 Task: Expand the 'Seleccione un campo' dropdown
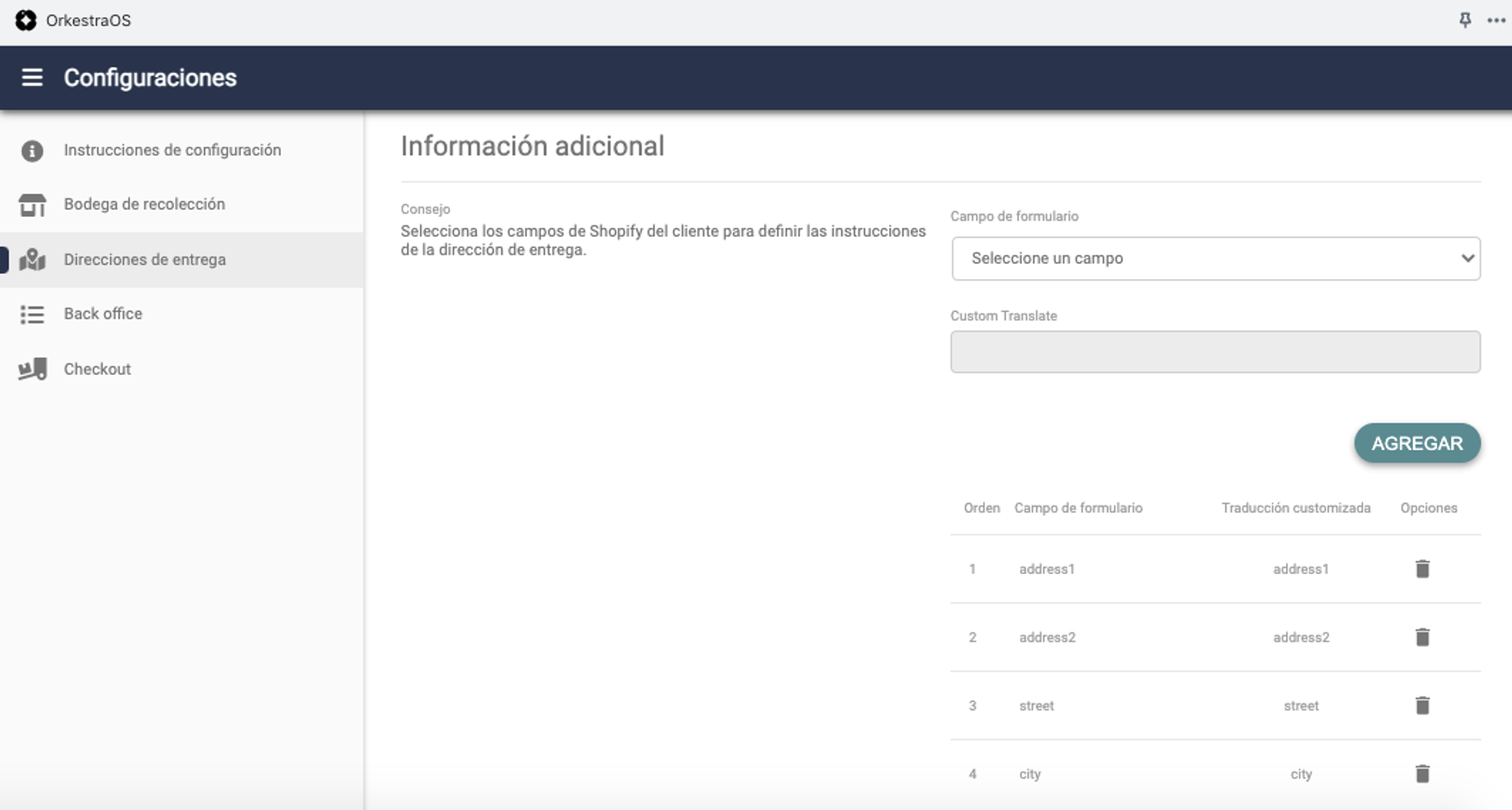coord(1215,259)
